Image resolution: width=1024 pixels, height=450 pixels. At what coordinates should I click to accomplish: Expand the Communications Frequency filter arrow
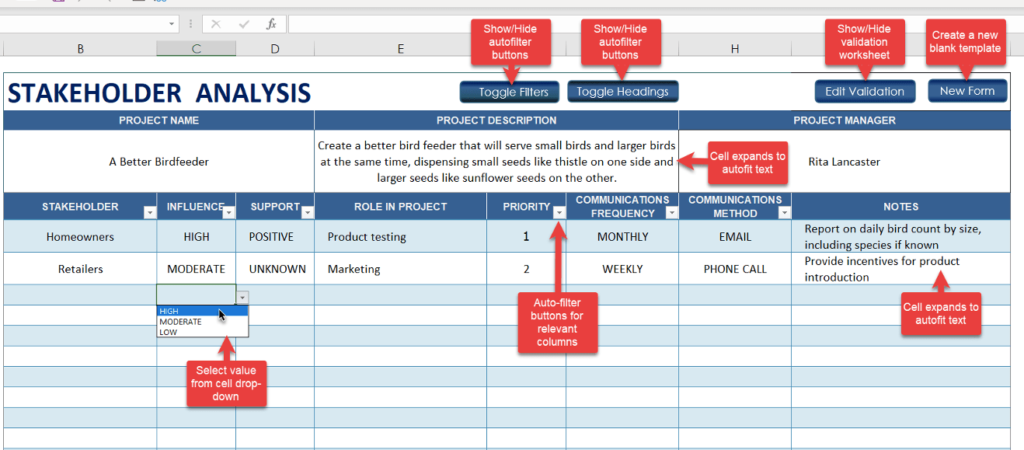coord(671,212)
